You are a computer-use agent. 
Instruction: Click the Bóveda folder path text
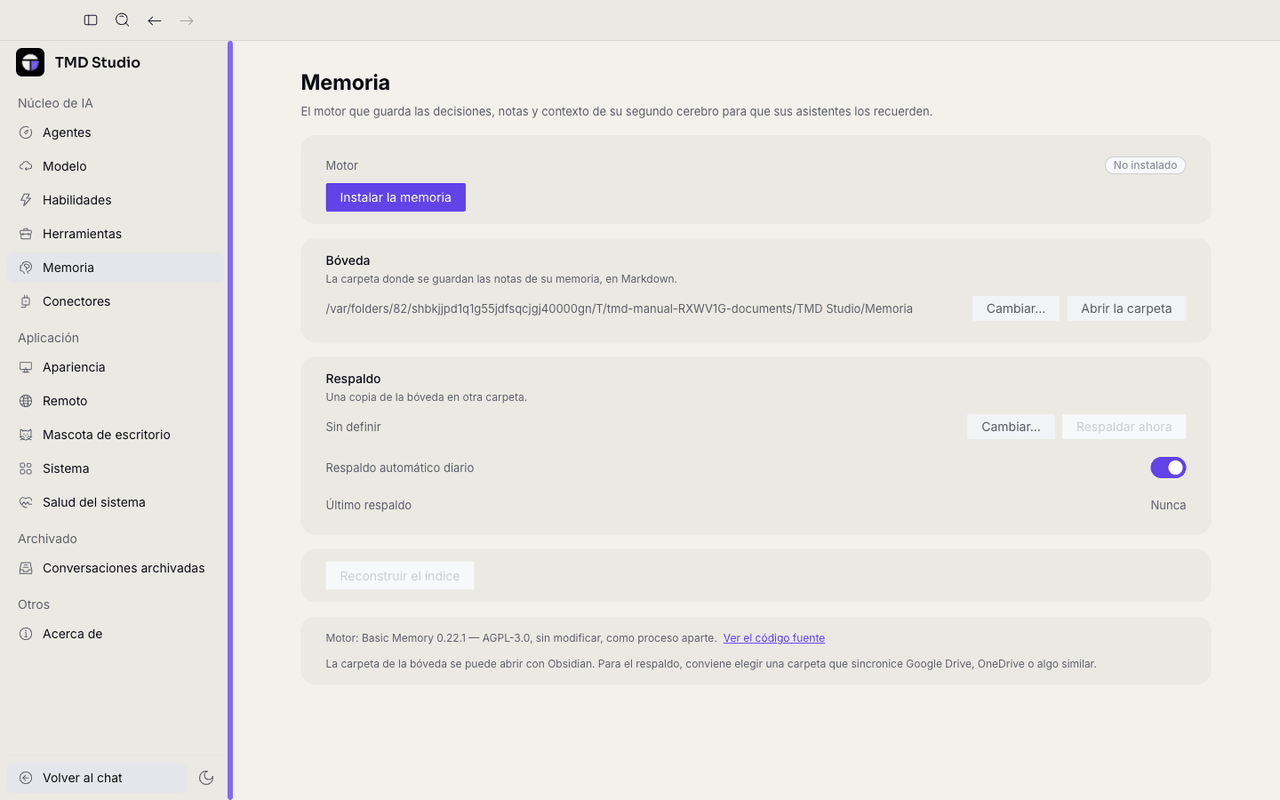click(x=619, y=309)
